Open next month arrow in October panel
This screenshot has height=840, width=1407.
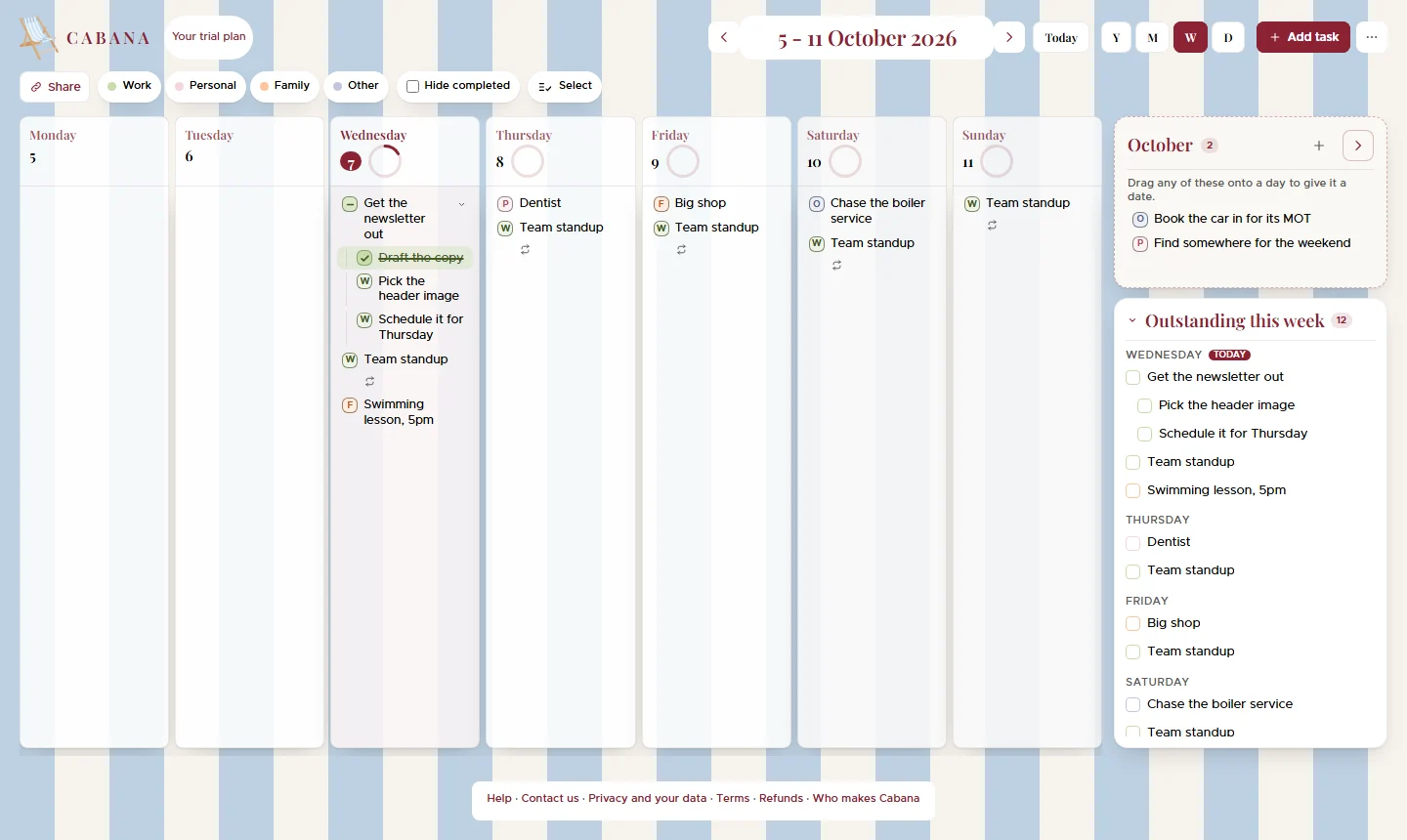point(1358,146)
